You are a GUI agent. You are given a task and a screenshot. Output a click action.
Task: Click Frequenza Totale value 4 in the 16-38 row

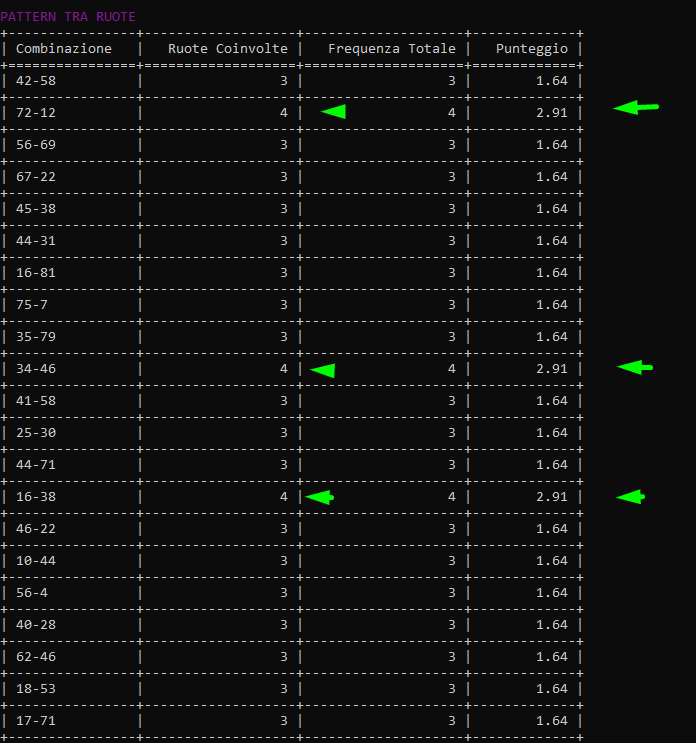coord(452,497)
